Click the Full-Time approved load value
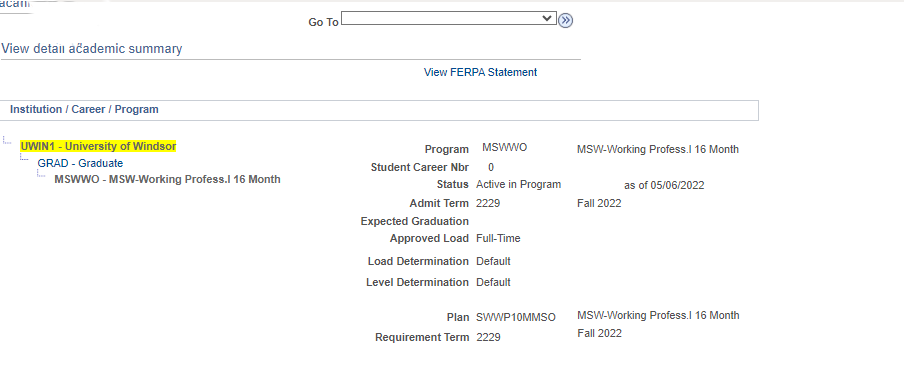Image resolution: width=904 pixels, height=366 pixels. point(498,238)
